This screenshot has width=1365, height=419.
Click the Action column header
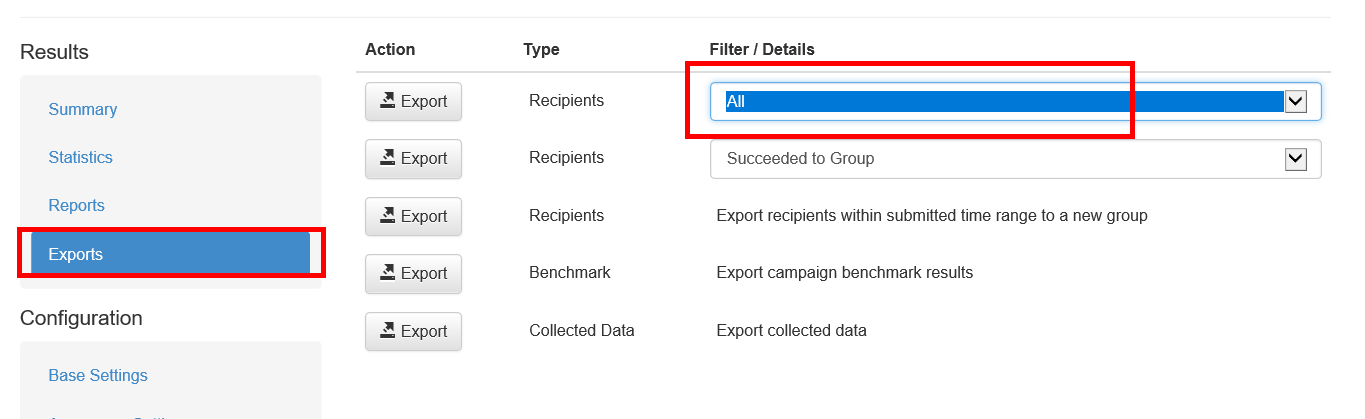[390, 49]
